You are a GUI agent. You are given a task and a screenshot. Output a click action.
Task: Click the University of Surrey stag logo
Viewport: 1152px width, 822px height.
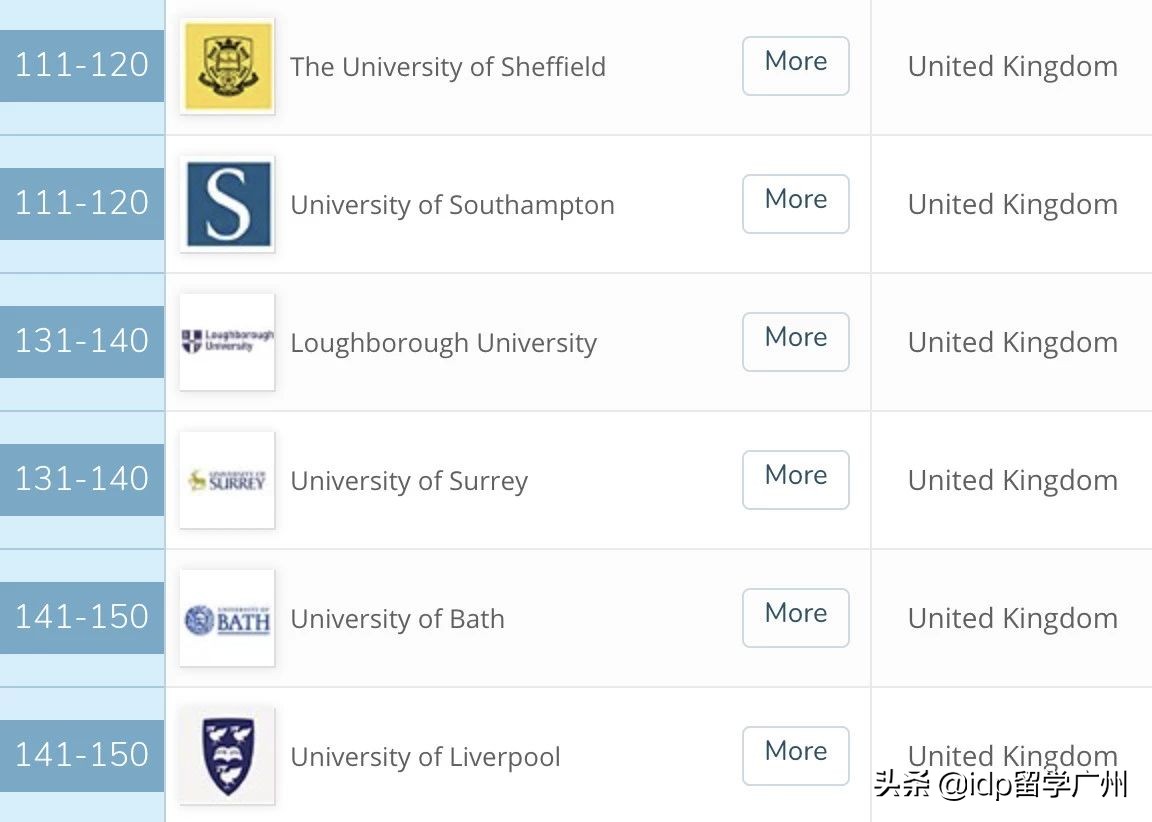[226, 479]
